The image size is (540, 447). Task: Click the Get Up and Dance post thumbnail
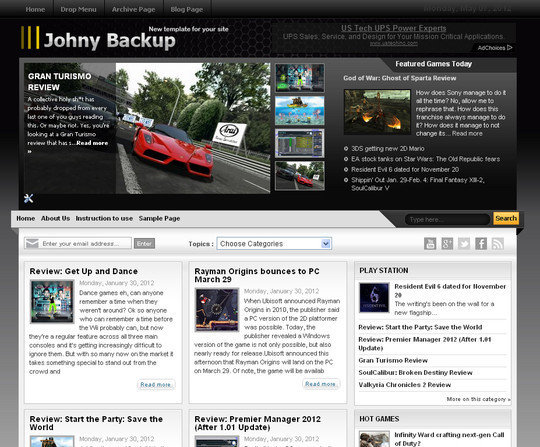pyautogui.click(x=52, y=301)
